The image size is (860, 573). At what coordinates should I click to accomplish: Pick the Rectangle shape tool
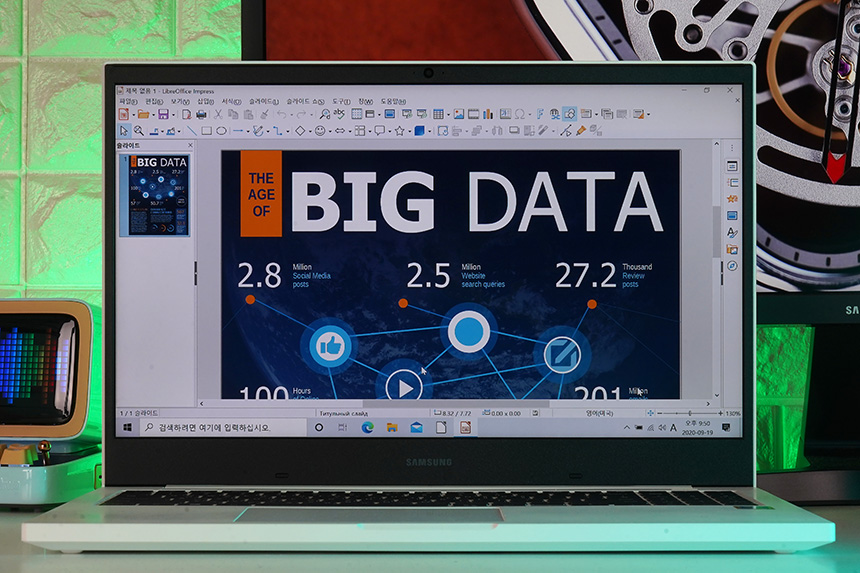(x=206, y=131)
